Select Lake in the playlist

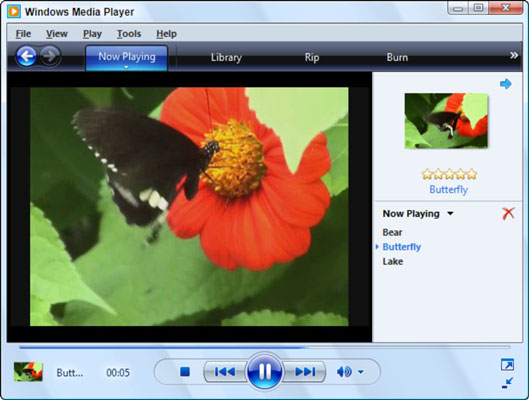[393, 261]
